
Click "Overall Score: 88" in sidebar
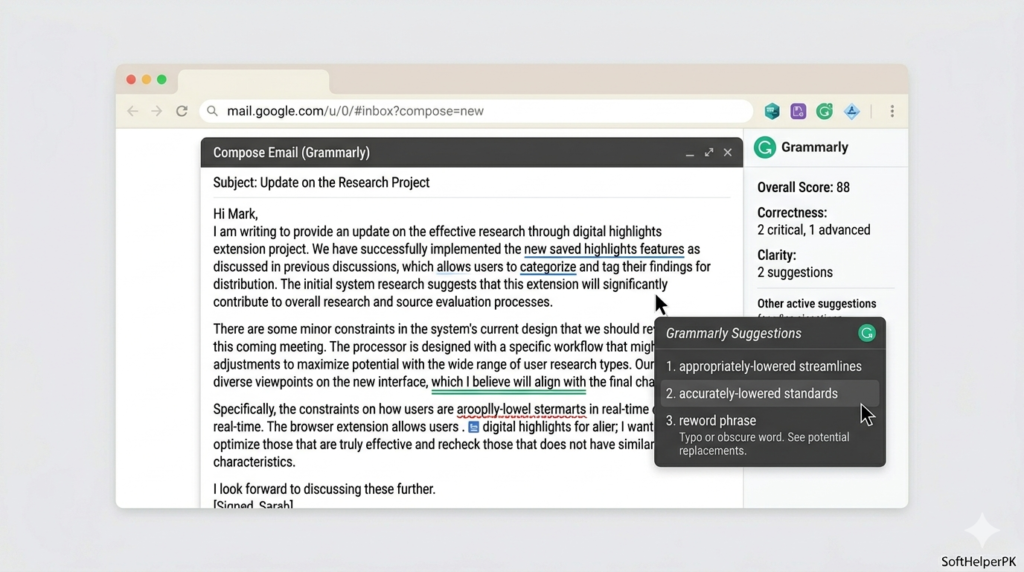pos(803,187)
